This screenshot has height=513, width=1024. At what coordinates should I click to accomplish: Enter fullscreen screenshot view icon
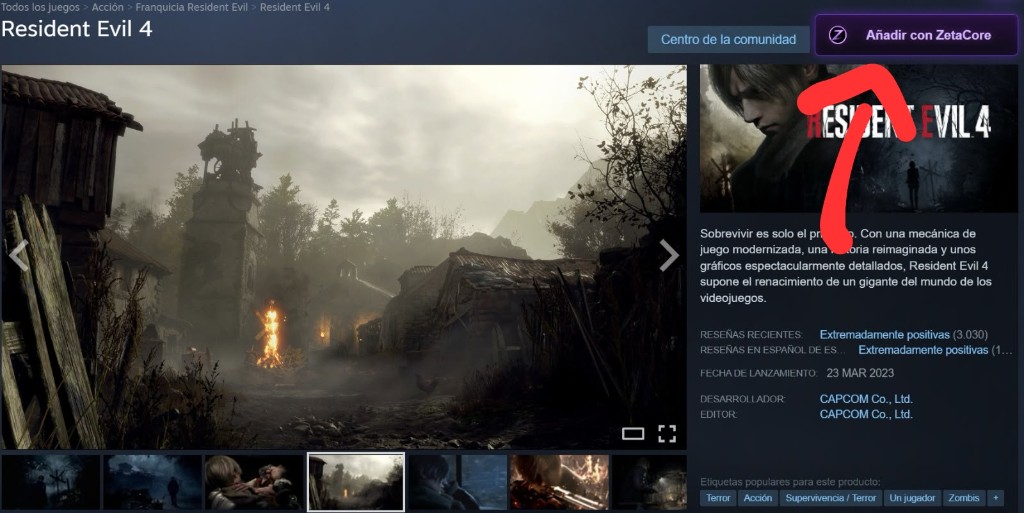pos(667,434)
